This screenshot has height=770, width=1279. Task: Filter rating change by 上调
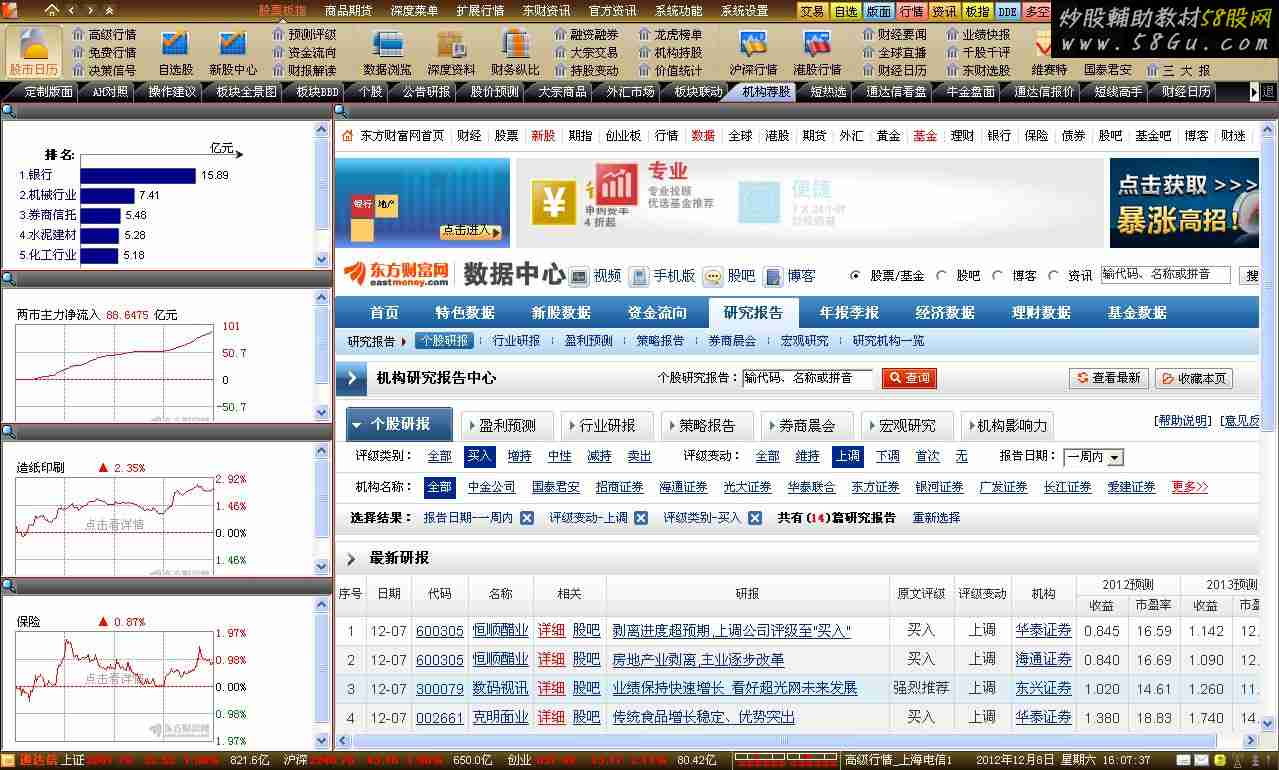click(847, 456)
